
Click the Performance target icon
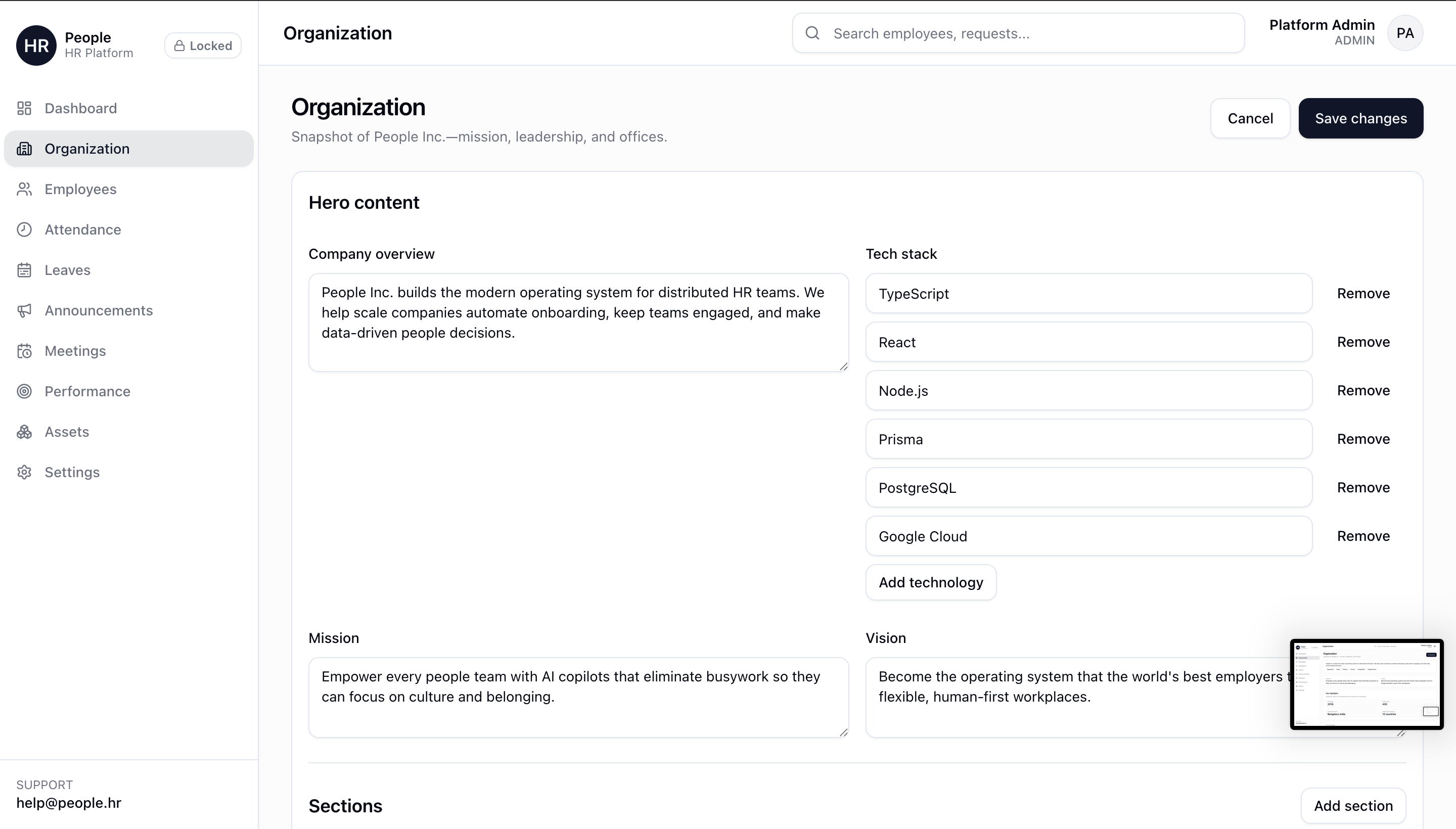pyautogui.click(x=24, y=391)
